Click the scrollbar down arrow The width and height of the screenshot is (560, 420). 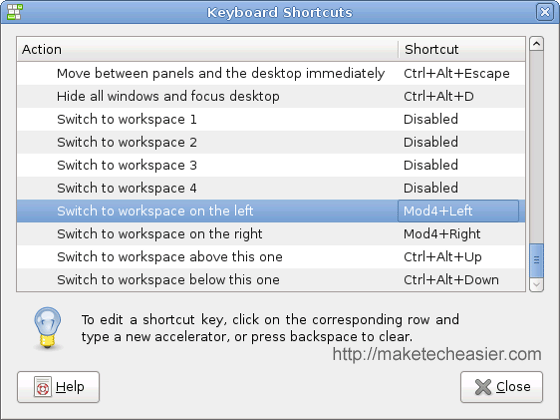pyautogui.click(x=536, y=285)
